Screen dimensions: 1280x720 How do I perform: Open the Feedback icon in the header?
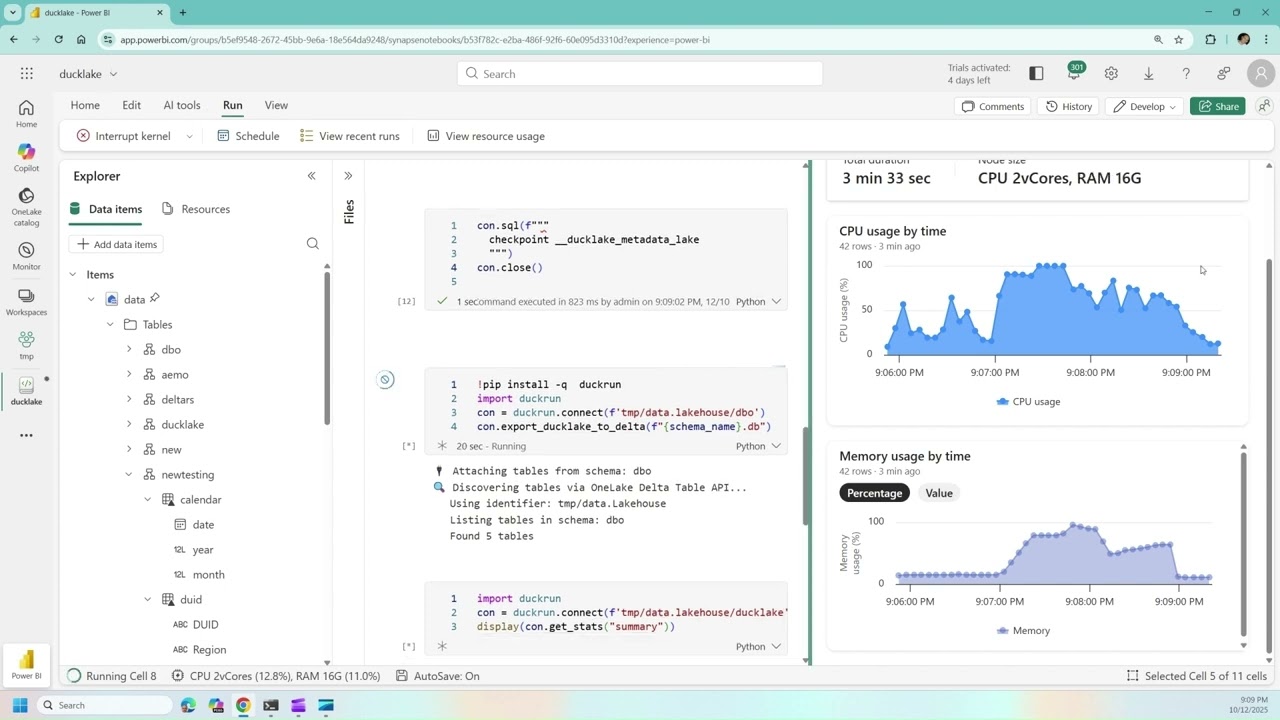point(1223,73)
